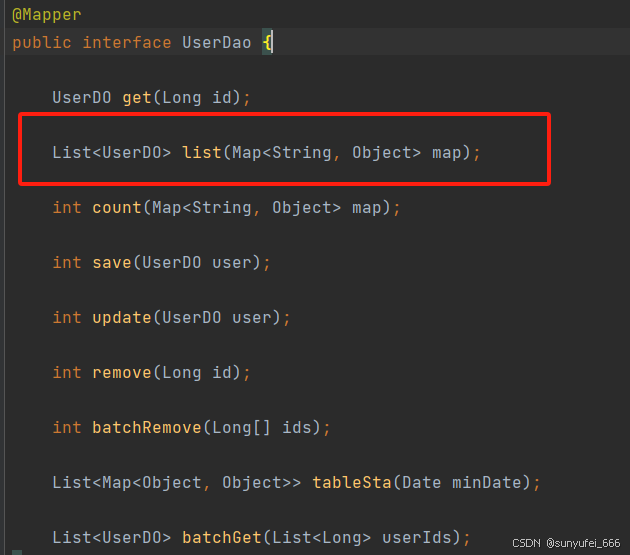Click the opening brace after UserDao
Image resolution: width=630 pixels, height=555 pixels.
tap(267, 43)
